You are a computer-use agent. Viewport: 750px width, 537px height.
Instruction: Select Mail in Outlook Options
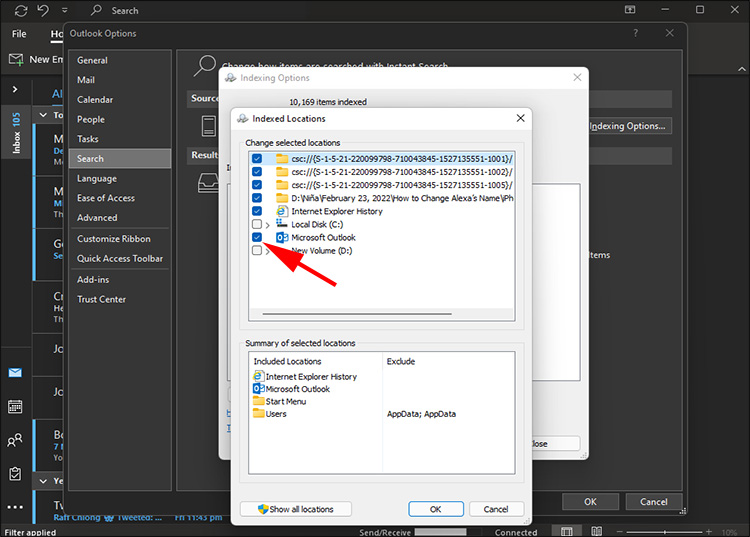click(x=120, y=80)
